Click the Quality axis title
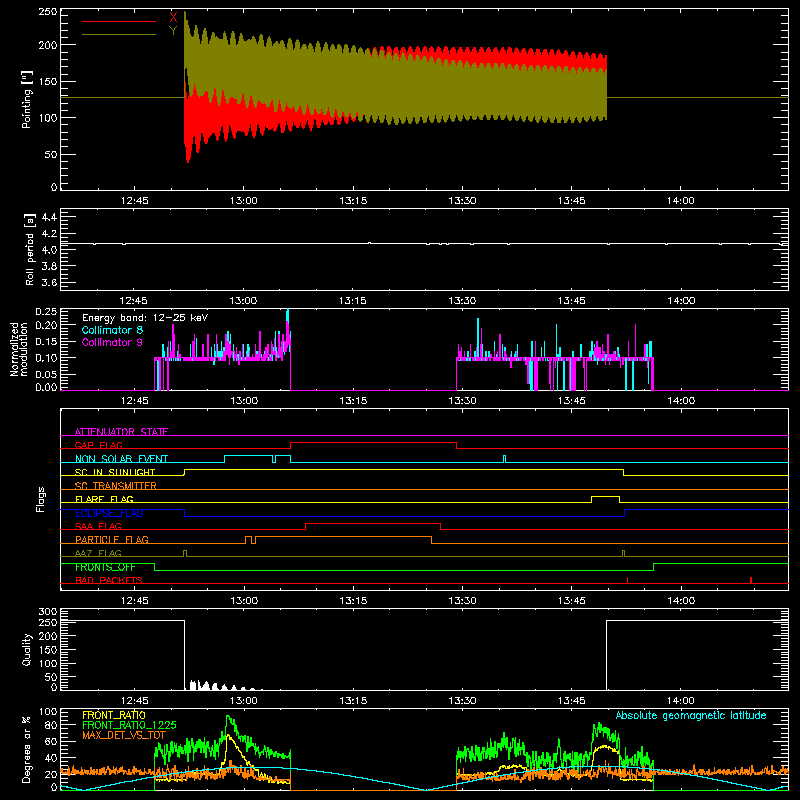The image size is (800, 800). pos(27,649)
